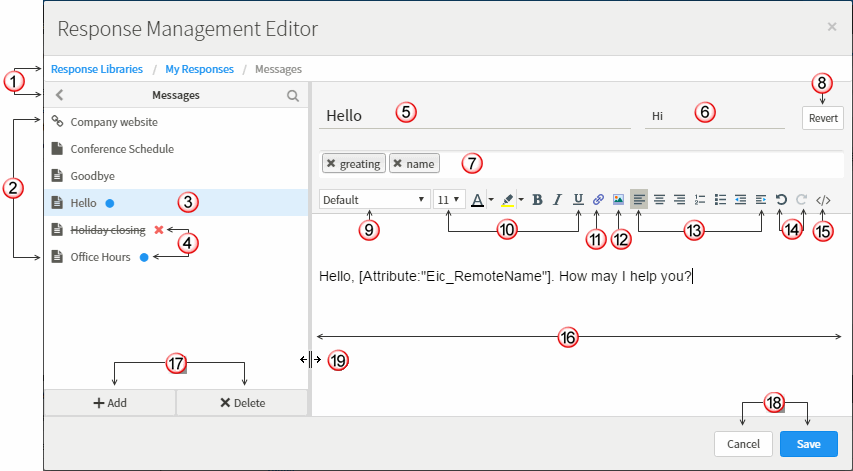The image size is (853, 471).
Task: Pick the yellow highlight color tool
Action: coord(507,199)
